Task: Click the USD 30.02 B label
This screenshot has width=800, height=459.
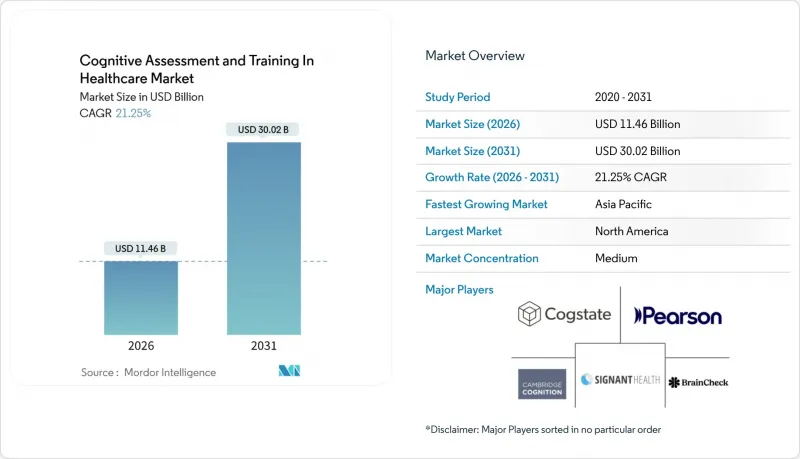Action: tap(263, 130)
